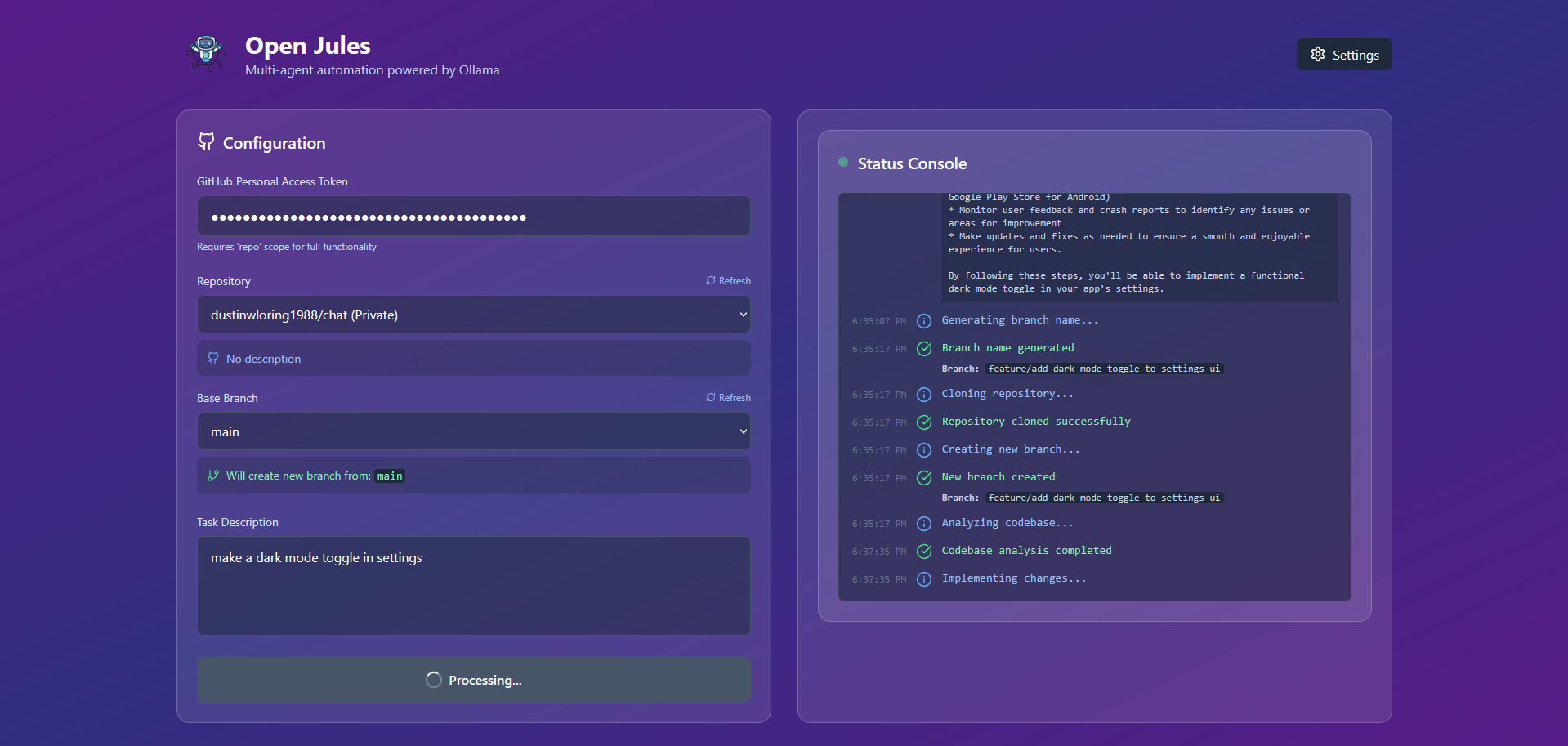Click the 'Generating branch name...' log line
This screenshot has height=746, width=1568.
(1020, 320)
